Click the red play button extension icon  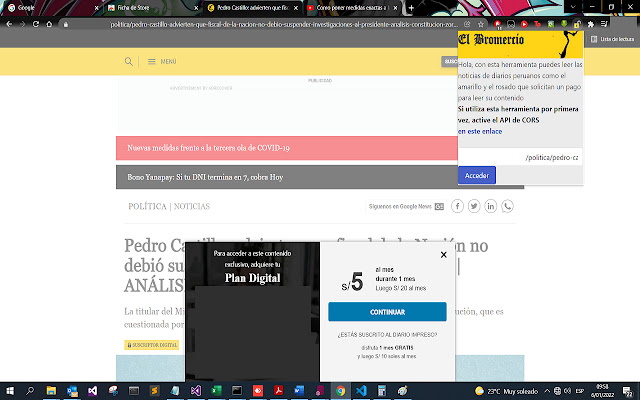click(524, 24)
